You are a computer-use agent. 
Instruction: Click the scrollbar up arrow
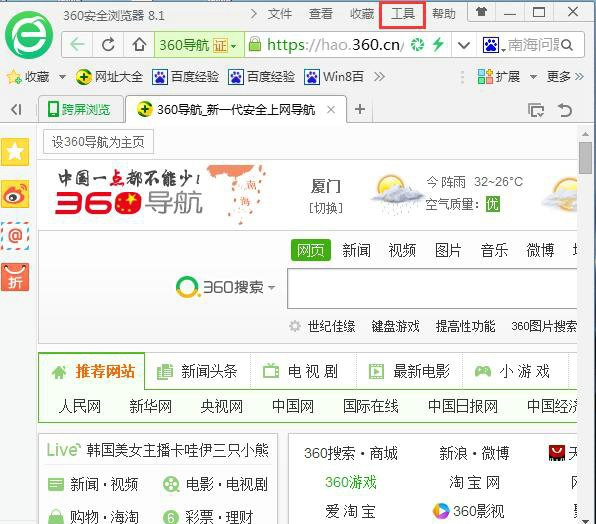coord(585,134)
